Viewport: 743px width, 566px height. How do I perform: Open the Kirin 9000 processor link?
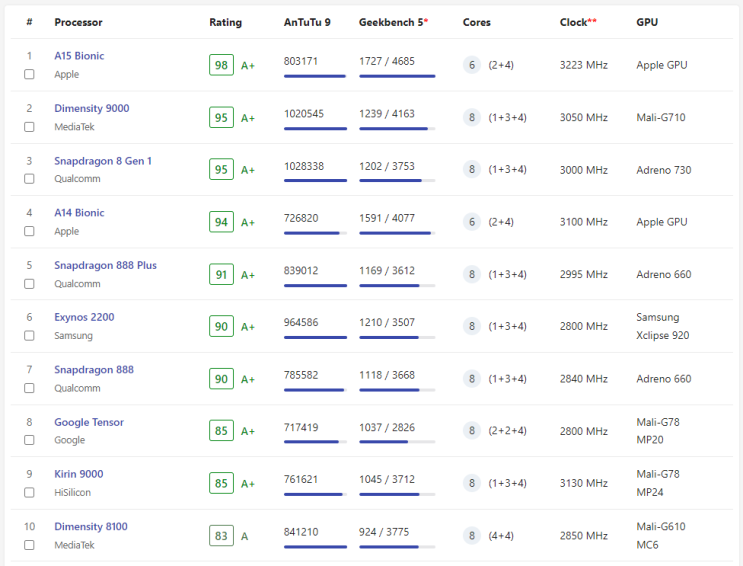79,474
